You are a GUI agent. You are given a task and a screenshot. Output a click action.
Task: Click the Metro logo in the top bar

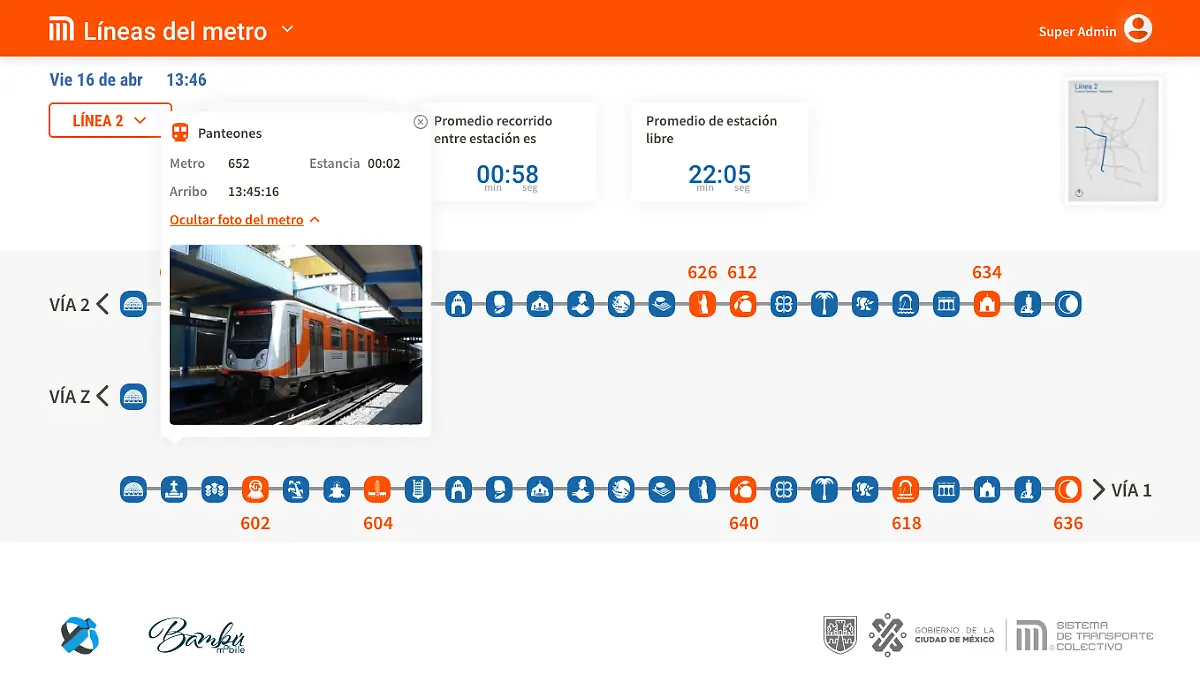click(61, 30)
